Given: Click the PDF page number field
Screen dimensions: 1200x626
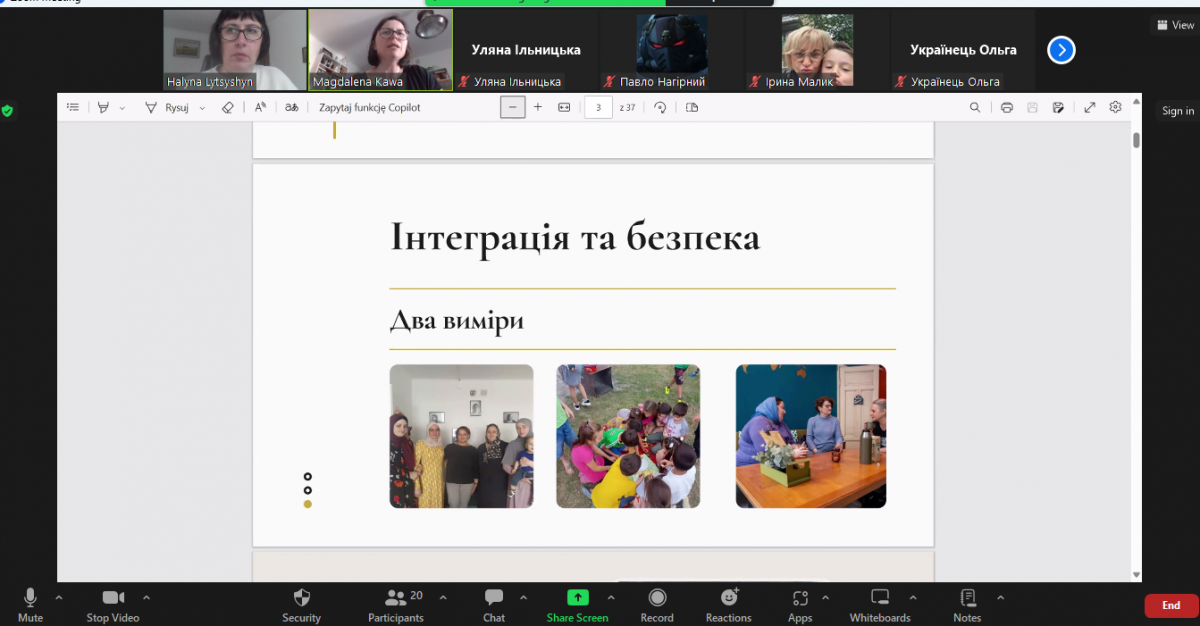Looking at the screenshot, I should [x=598, y=107].
